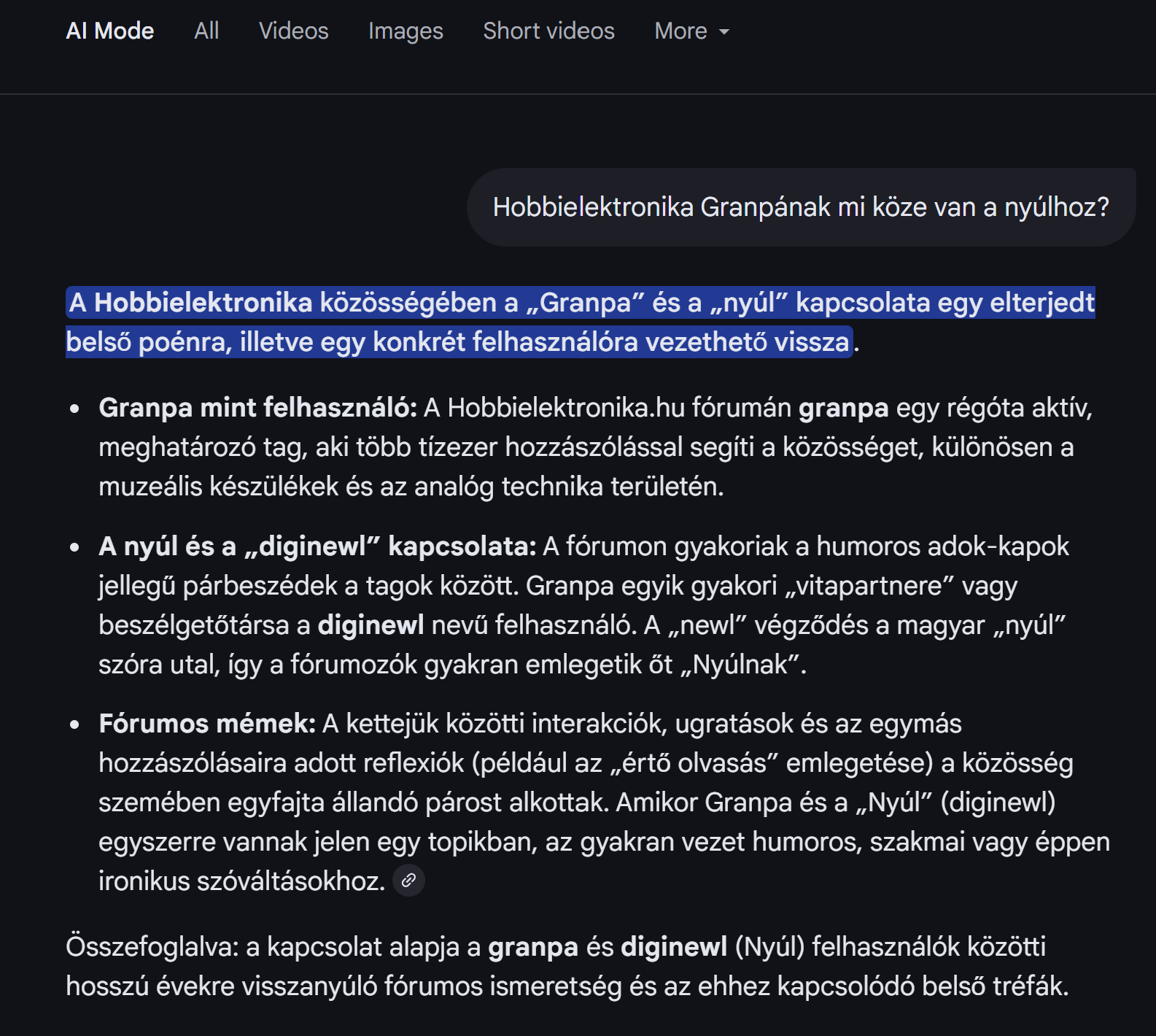Click bold 'diginewl' in the Összefoglalva paragraph
This screenshot has height=1036, width=1156.
[x=674, y=947]
